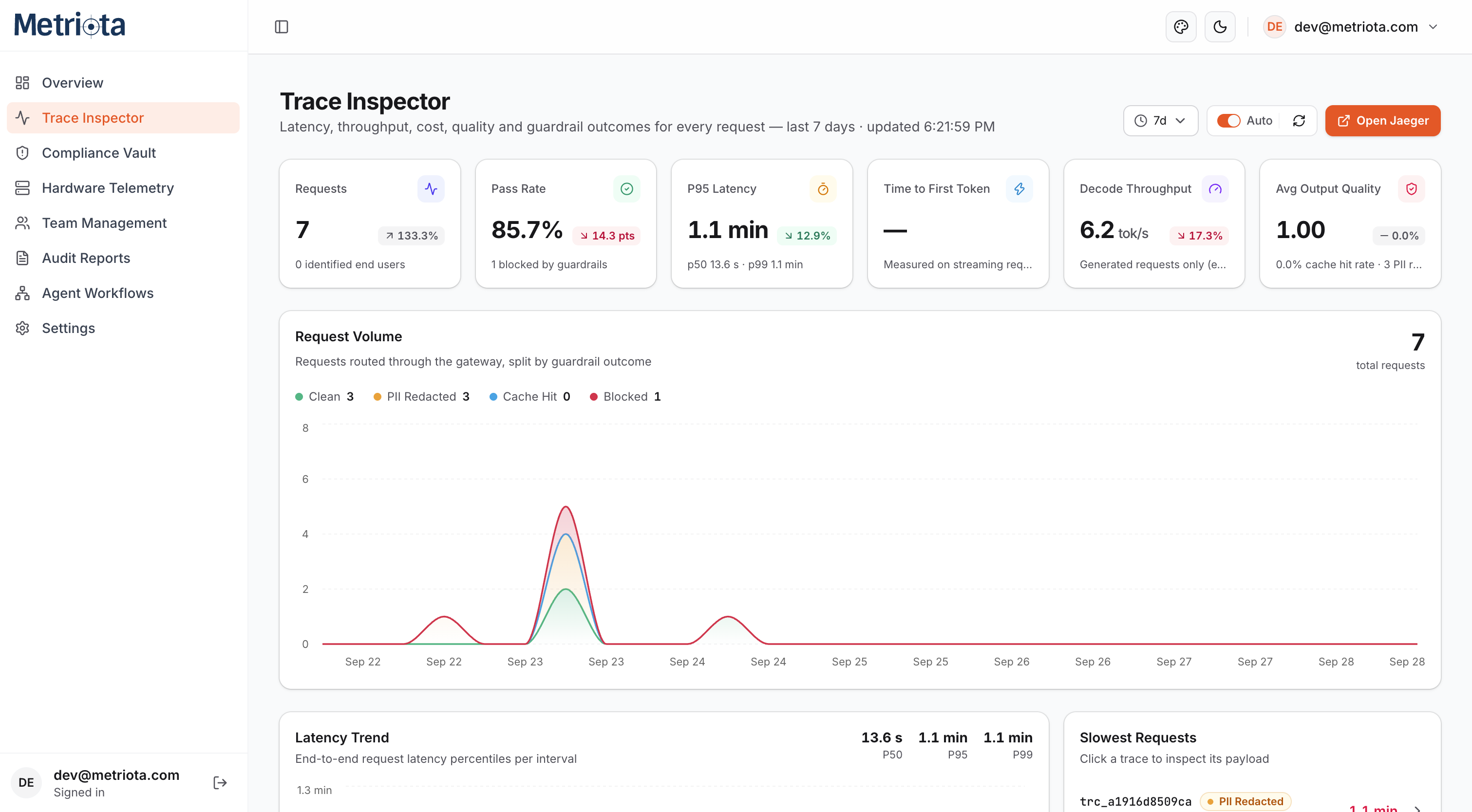Toggle Blocked series in legend
1472x812 pixels.
click(x=625, y=396)
